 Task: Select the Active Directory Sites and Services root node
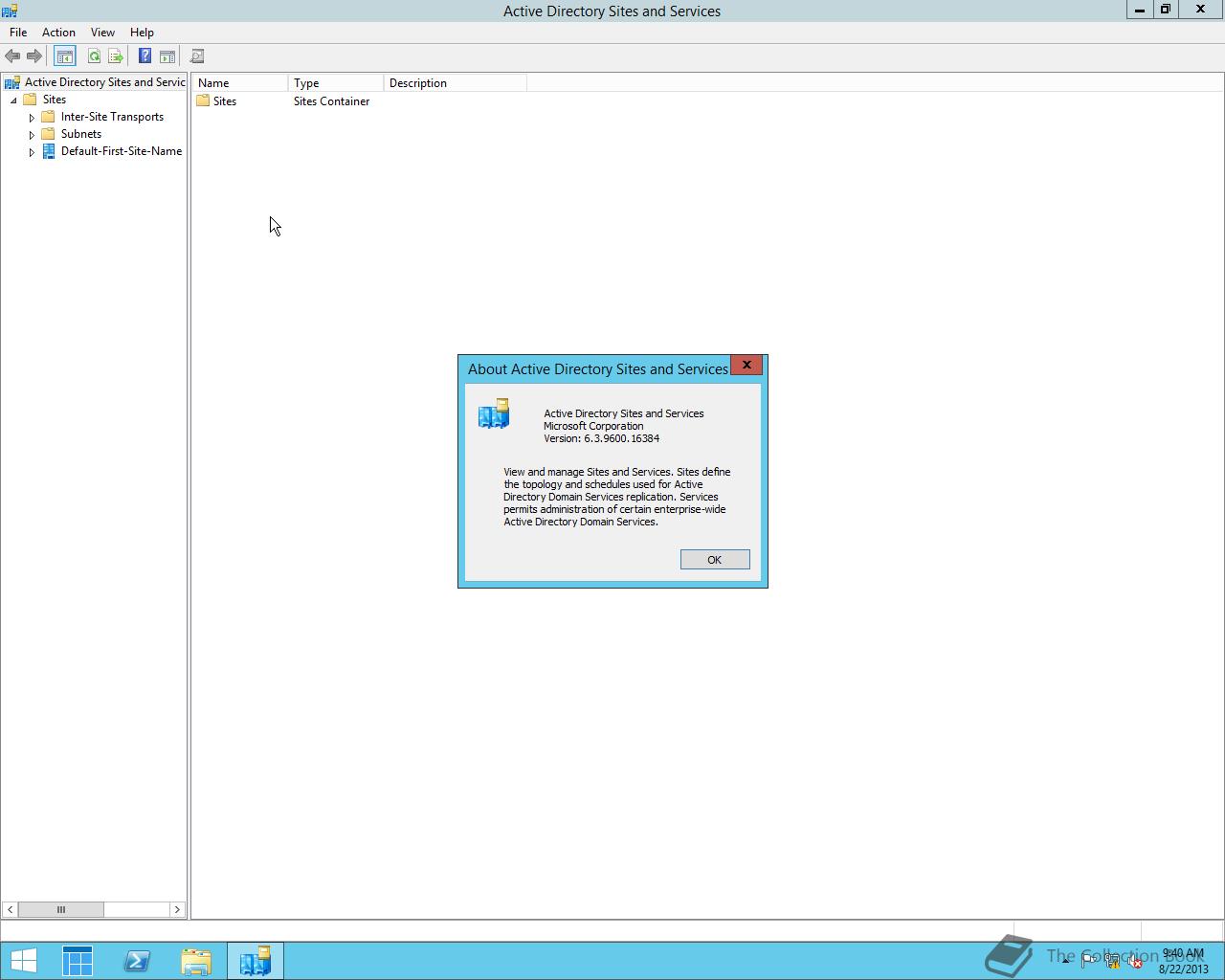click(104, 82)
